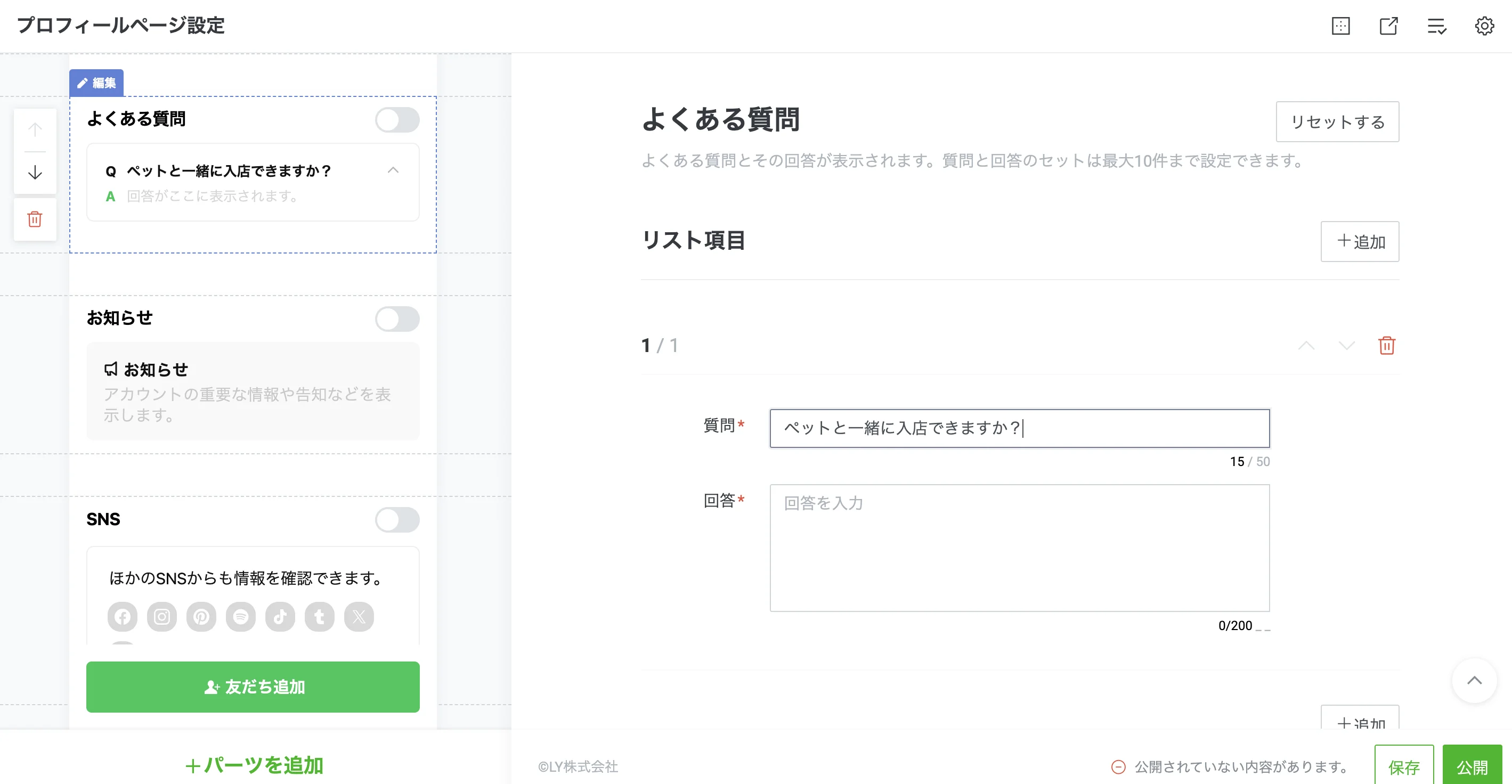Image resolution: width=1512 pixels, height=784 pixels.
Task: Click the X icon in SNS preview
Action: [359, 617]
